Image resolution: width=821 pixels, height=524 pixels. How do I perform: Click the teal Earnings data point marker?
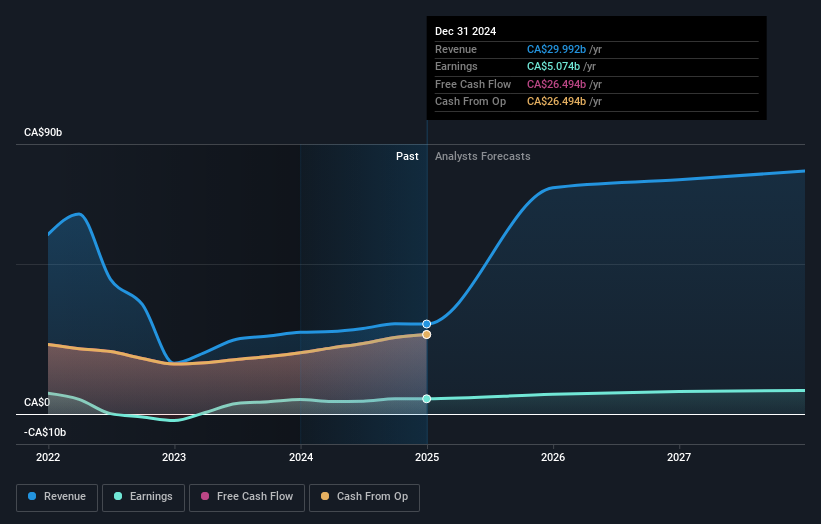coord(427,399)
